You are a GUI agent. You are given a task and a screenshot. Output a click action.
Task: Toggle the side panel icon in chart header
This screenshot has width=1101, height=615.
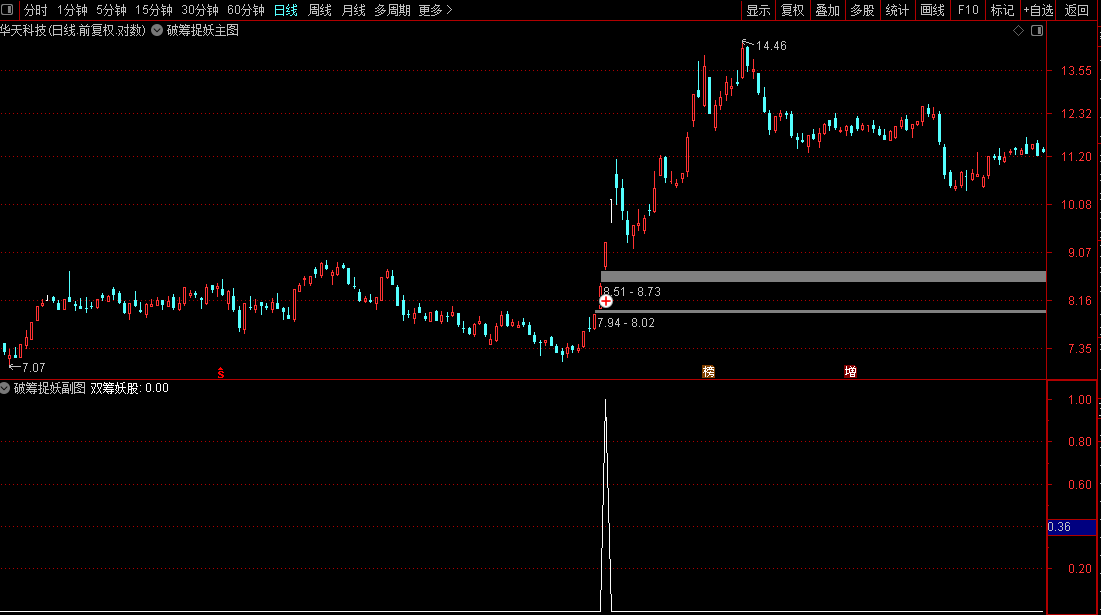(x=1037, y=30)
